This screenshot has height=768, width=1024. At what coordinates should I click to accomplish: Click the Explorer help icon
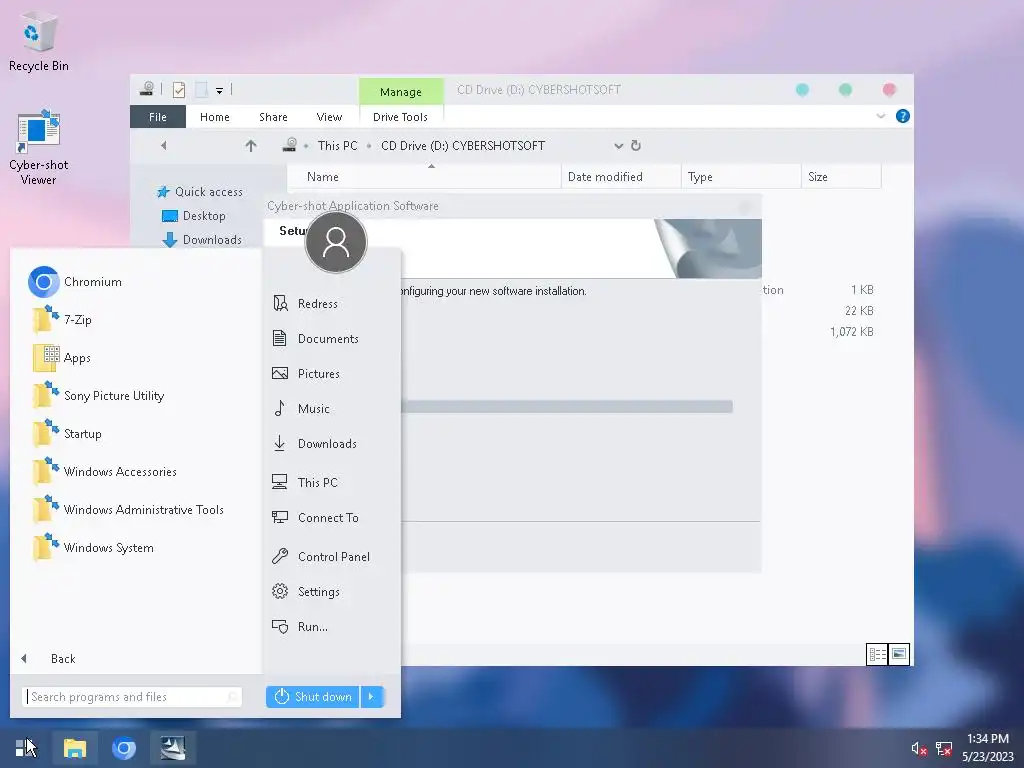tap(903, 116)
